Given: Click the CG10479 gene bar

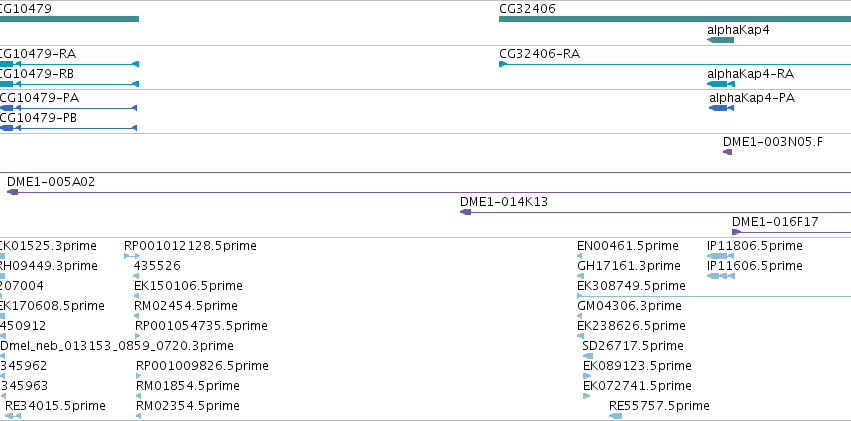Looking at the screenshot, I should tap(69, 19).
